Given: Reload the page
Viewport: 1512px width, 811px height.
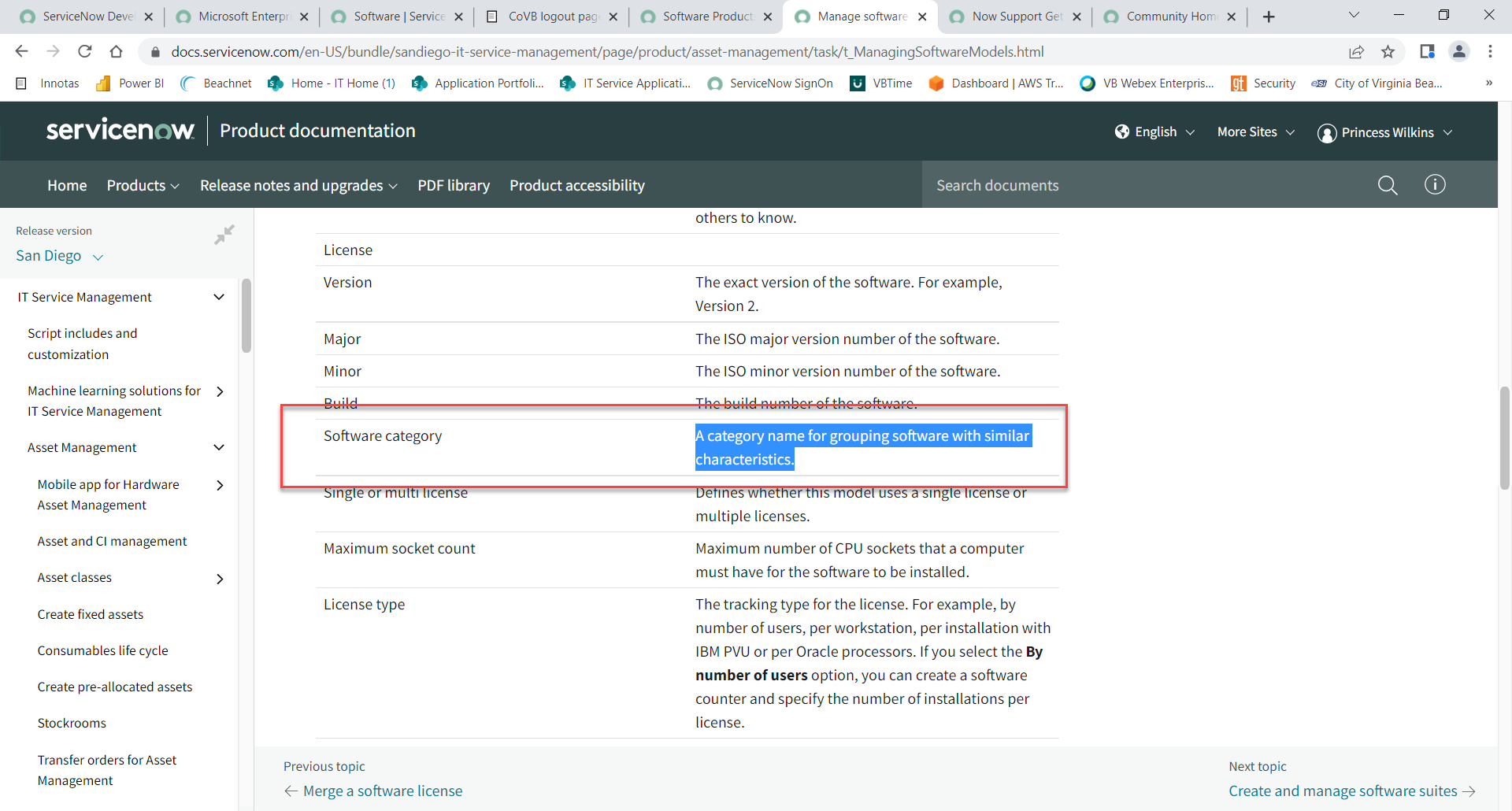Looking at the screenshot, I should coord(85,52).
